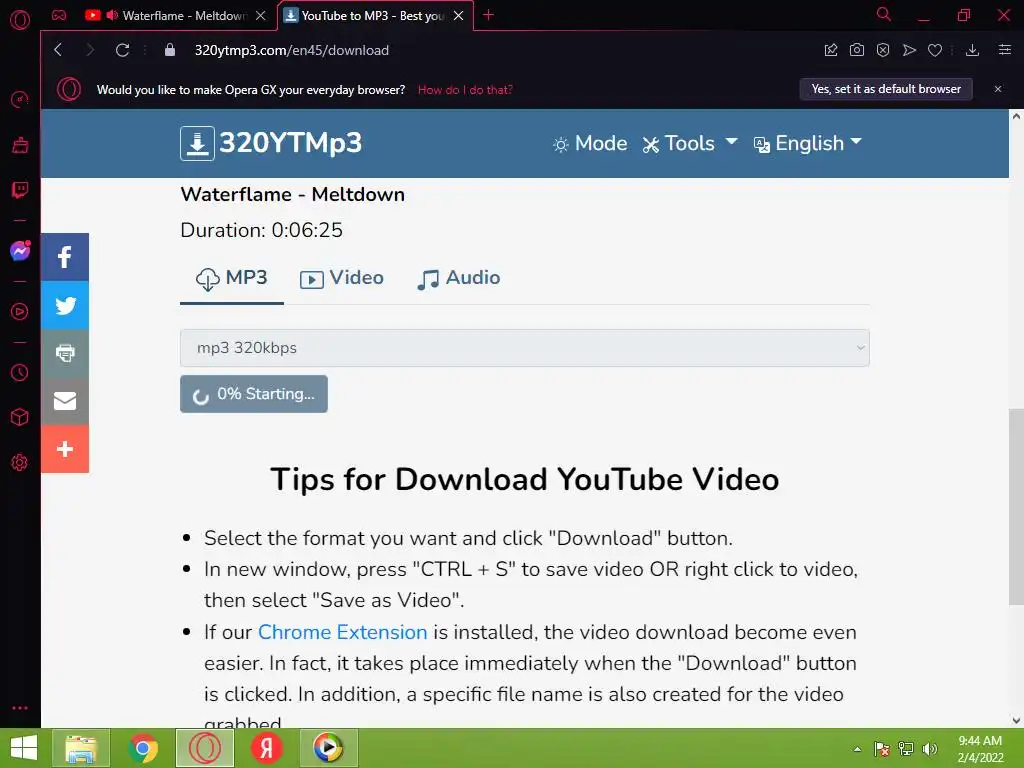Open the English language dropdown
Screen dimensions: 1024x768
[x=808, y=143]
